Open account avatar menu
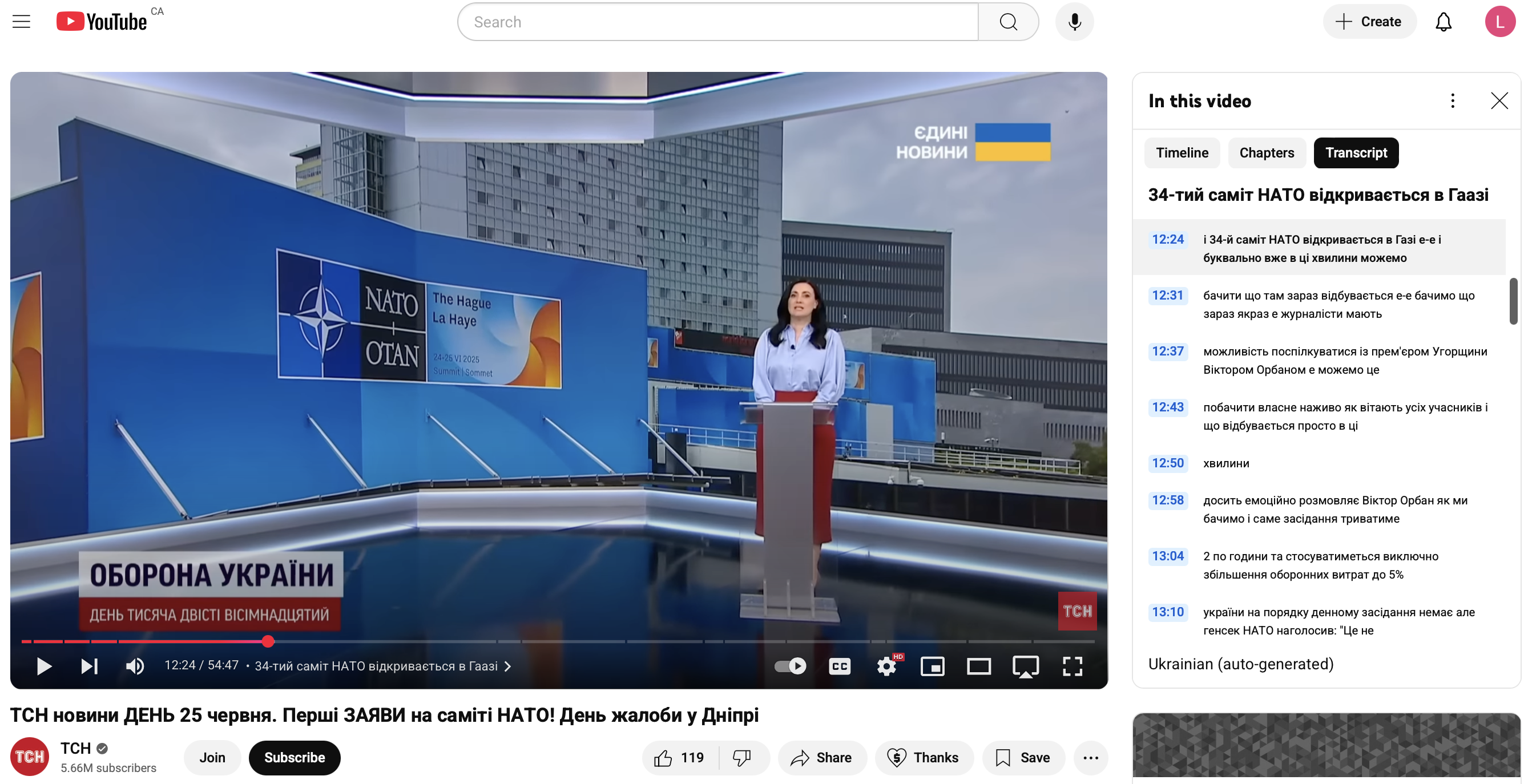Image resolution: width=1524 pixels, height=784 pixels. tap(1500, 22)
